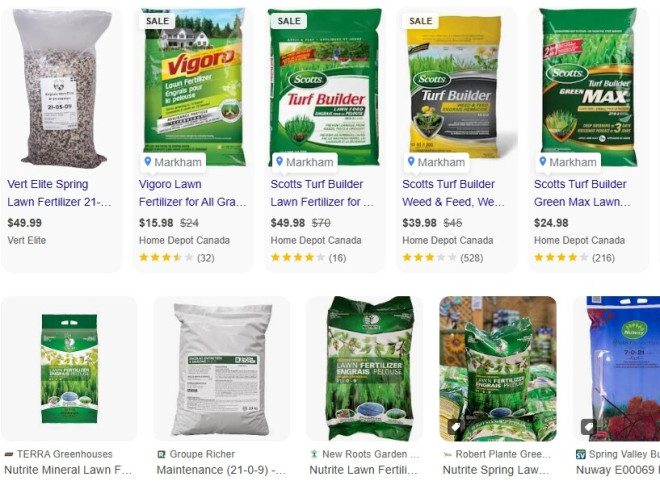Open the Nutrite Mineral Lawn Fertilizer title
Viewport: 660px width, 481px height.
coord(68,470)
